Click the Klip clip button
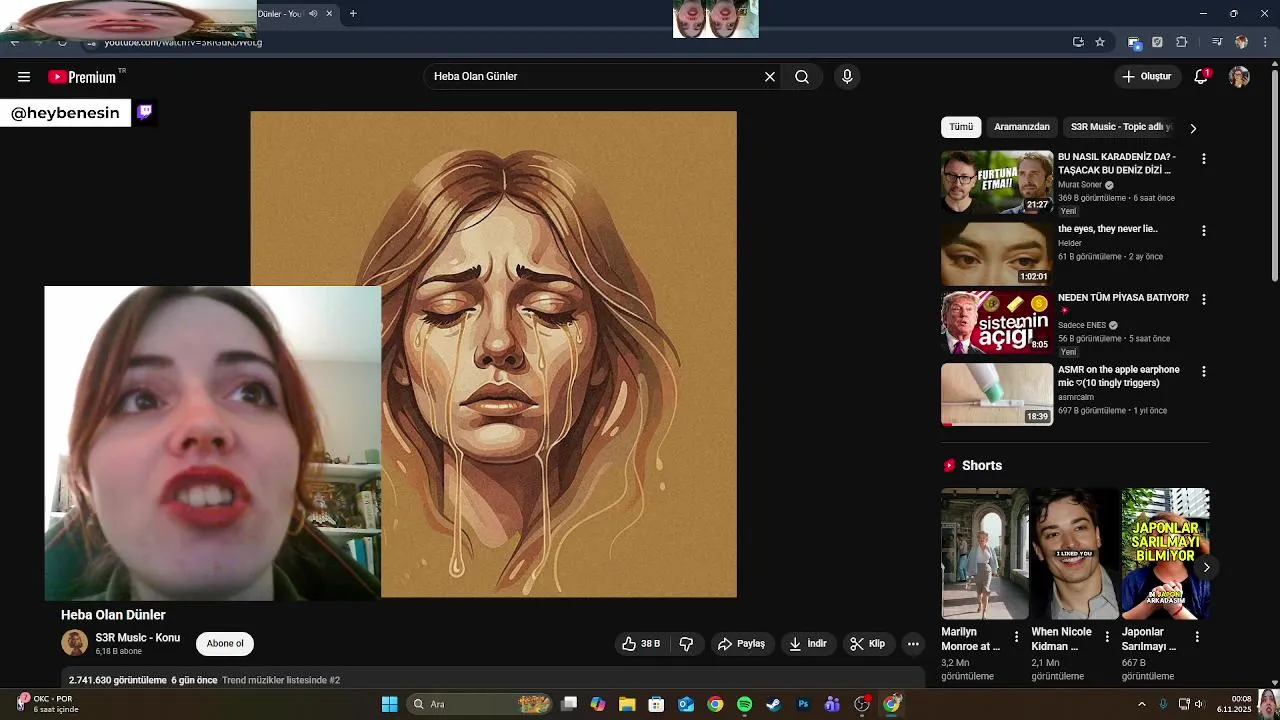The image size is (1280, 720). click(868, 644)
